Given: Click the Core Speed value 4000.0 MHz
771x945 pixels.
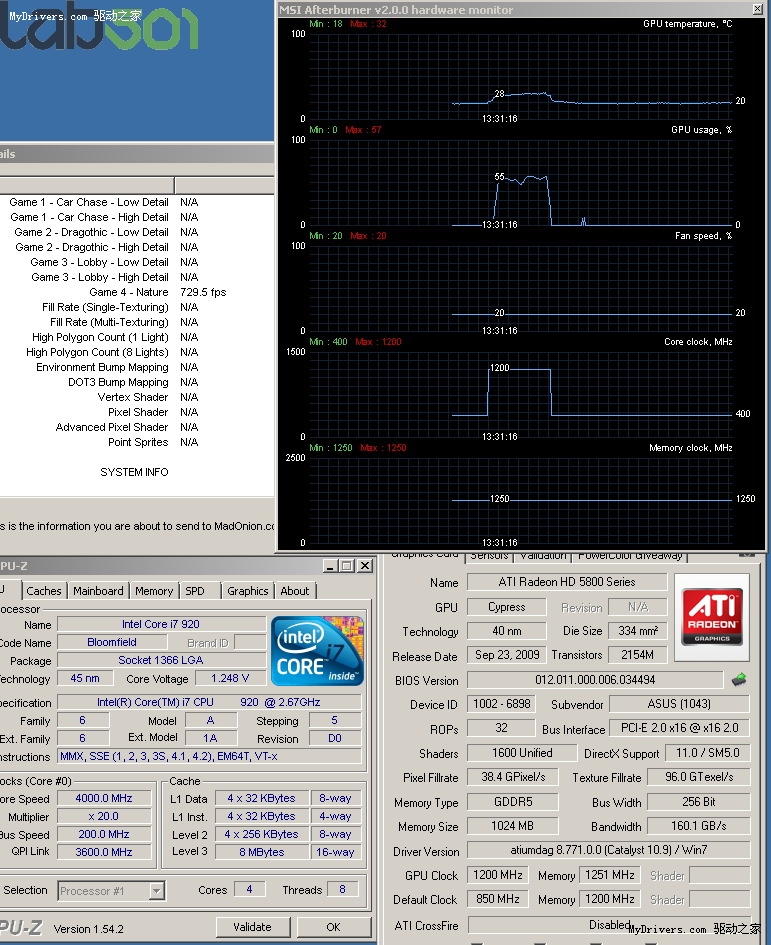Looking at the screenshot, I should point(104,799).
